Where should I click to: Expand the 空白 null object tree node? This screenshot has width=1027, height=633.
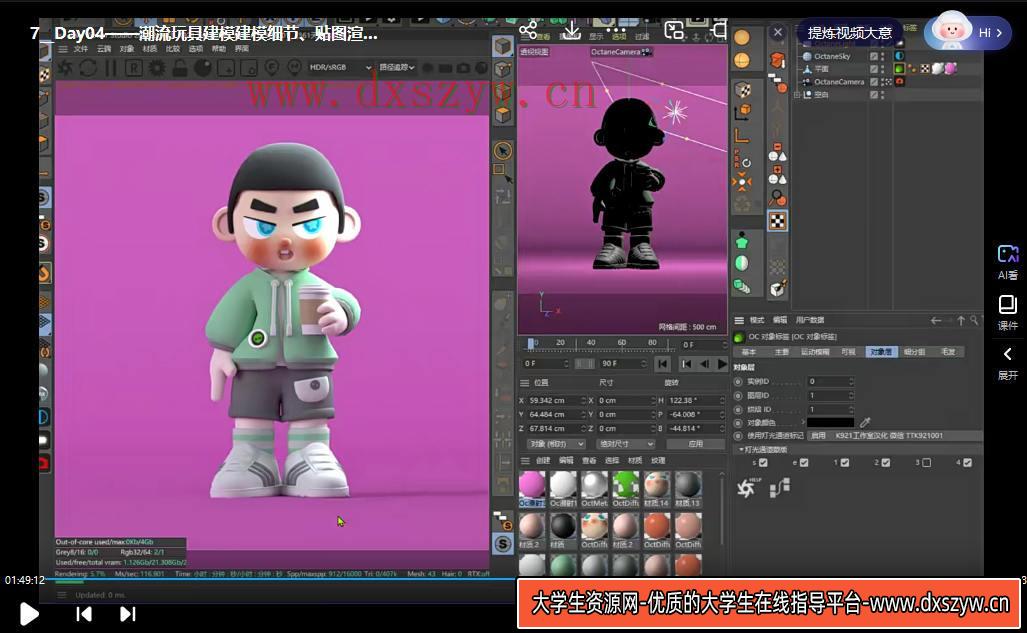click(x=798, y=94)
